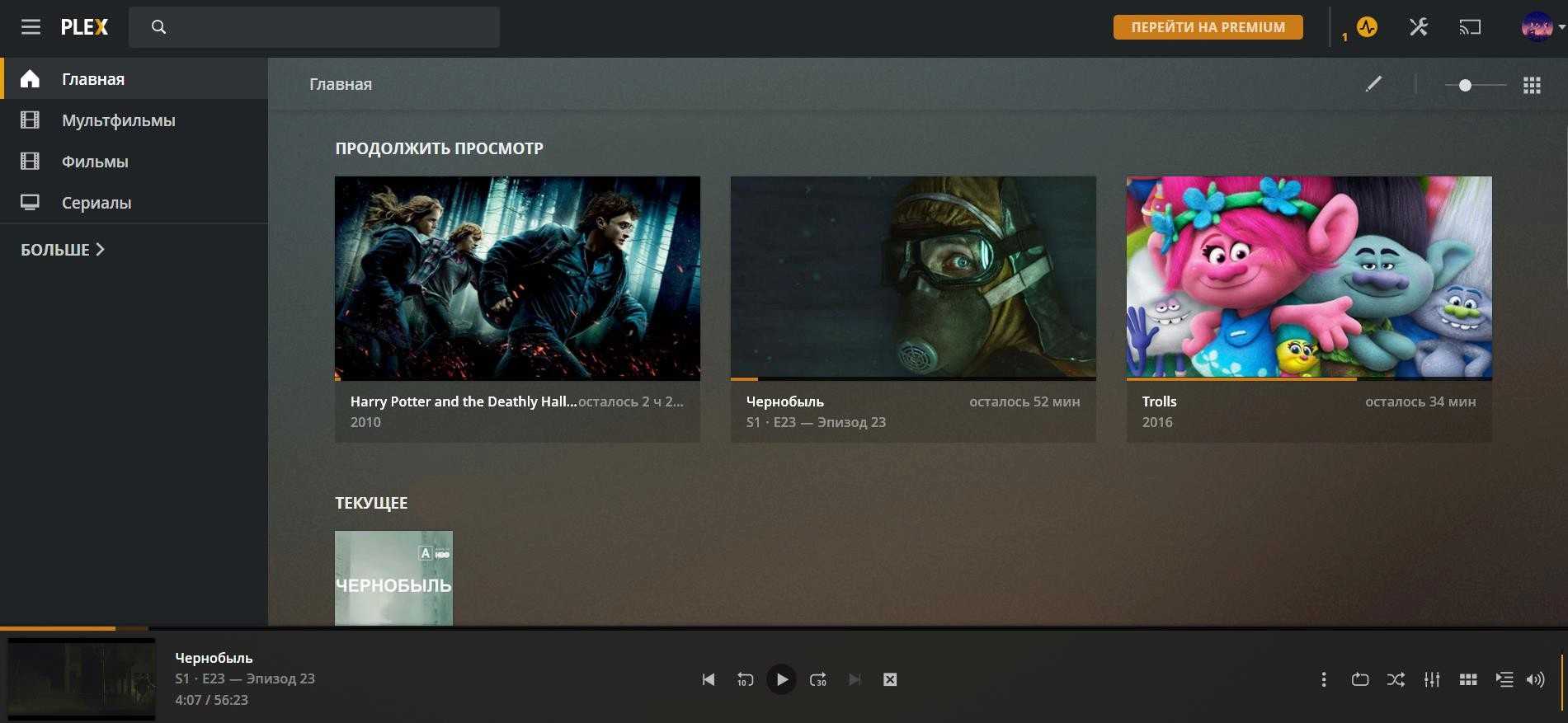Screen dimensions: 1568x723
Task: Select Мультфильмы in the sidebar
Action: click(118, 120)
